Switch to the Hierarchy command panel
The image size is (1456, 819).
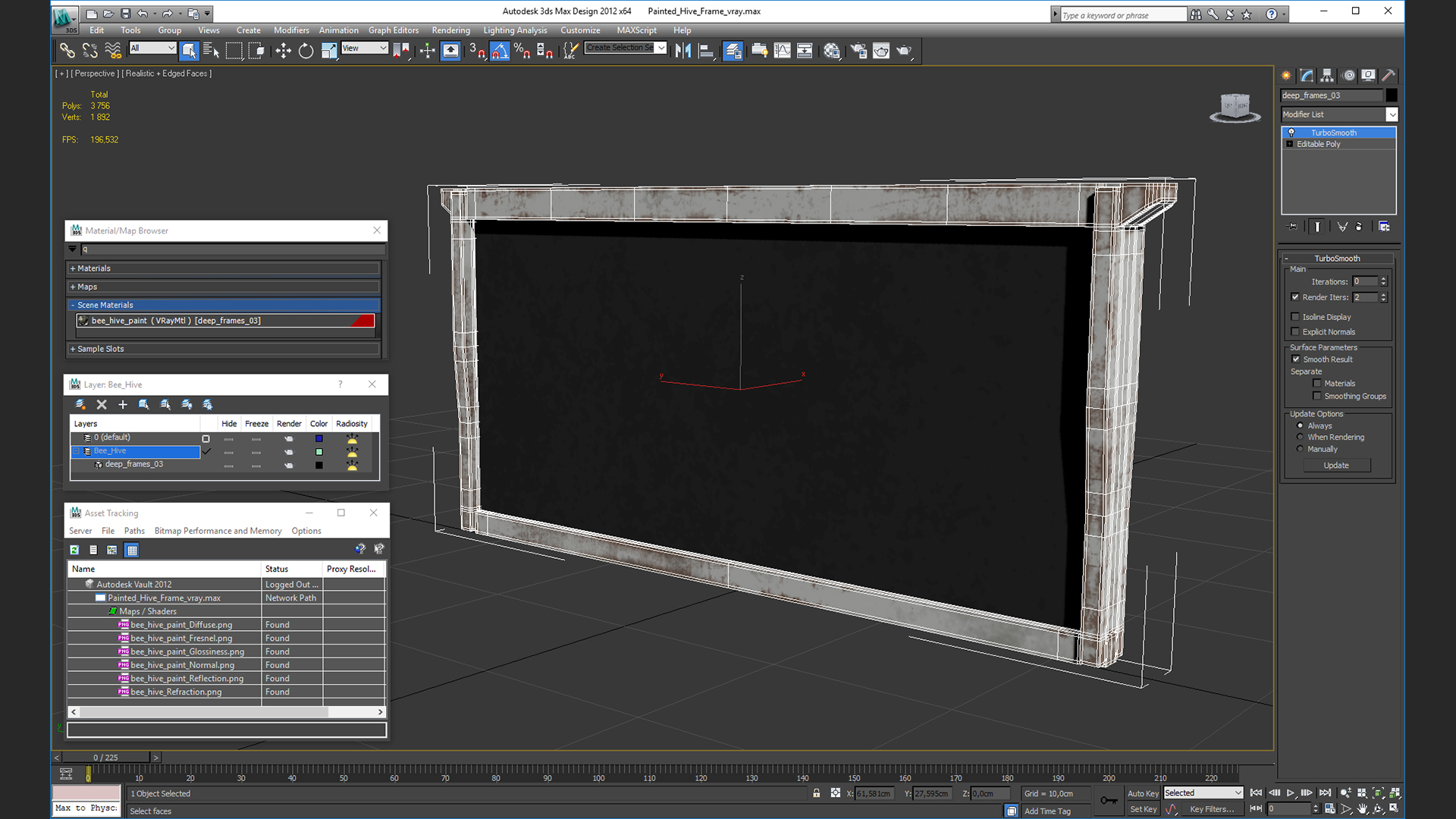(x=1327, y=75)
